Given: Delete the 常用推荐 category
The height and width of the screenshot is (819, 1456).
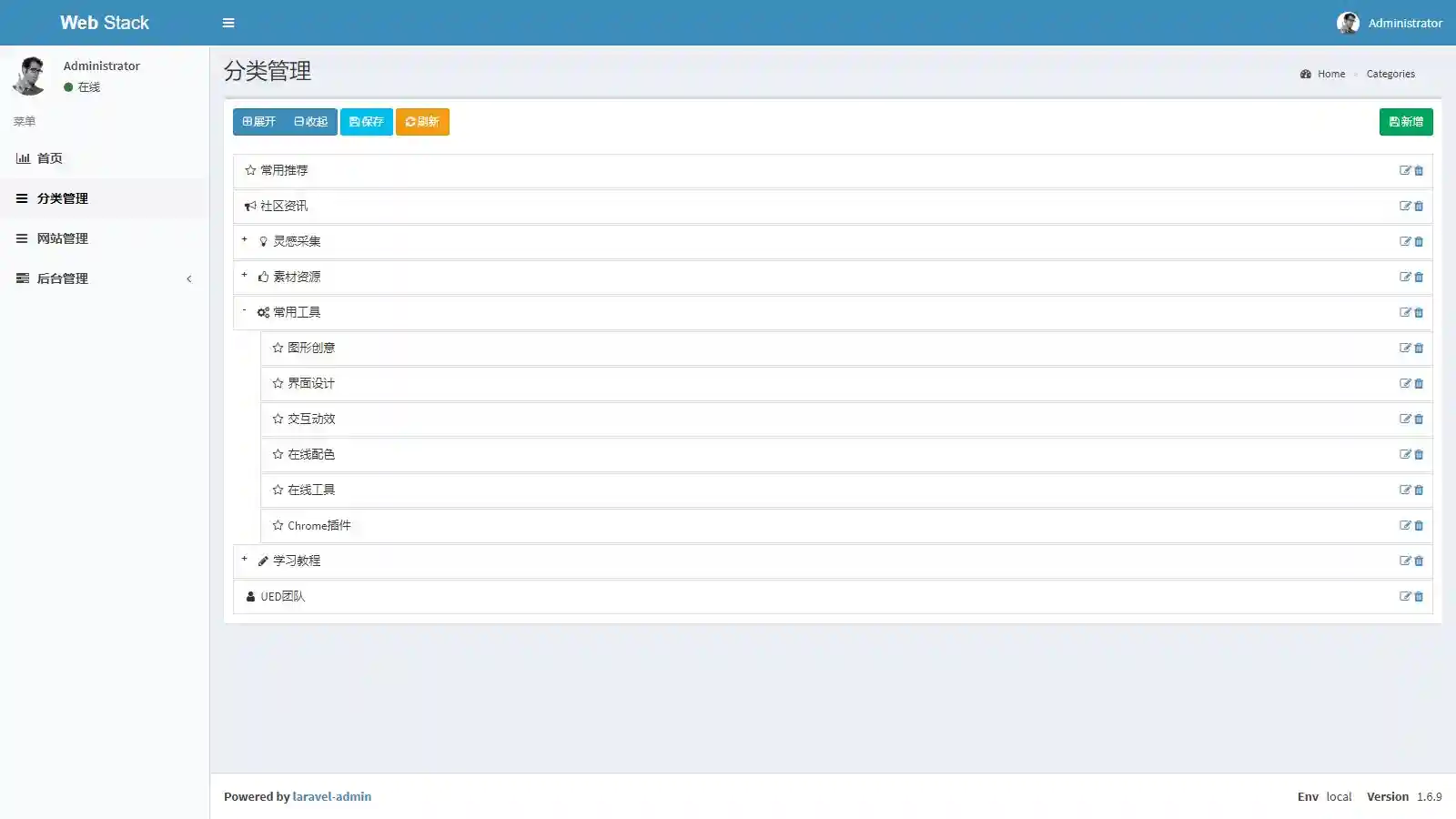Looking at the screenshot, I should 1419,170.
